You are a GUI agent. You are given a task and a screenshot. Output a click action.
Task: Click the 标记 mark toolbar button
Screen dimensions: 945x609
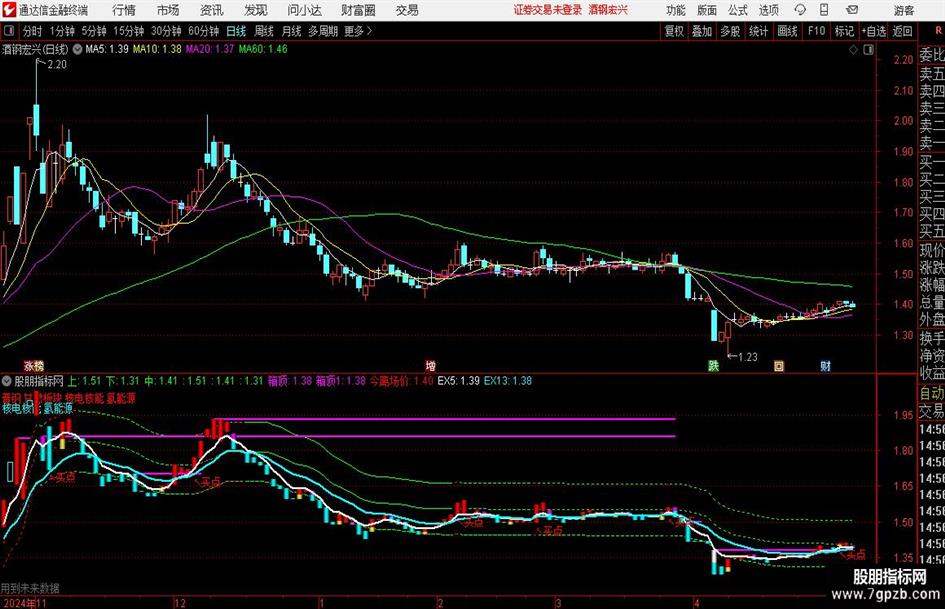coord(844,31)
